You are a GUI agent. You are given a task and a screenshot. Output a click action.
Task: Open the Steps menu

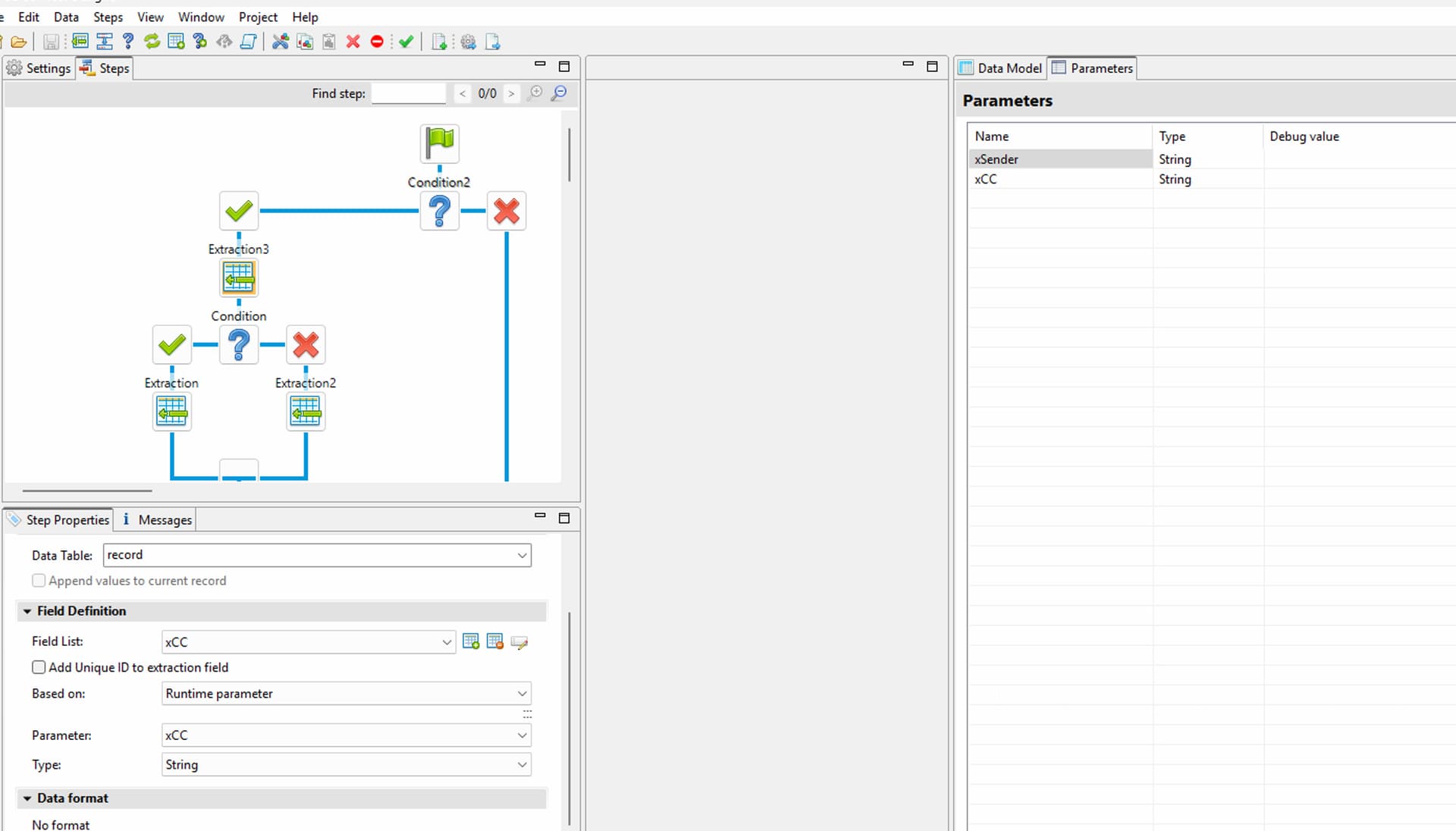[x=108, y=17]
